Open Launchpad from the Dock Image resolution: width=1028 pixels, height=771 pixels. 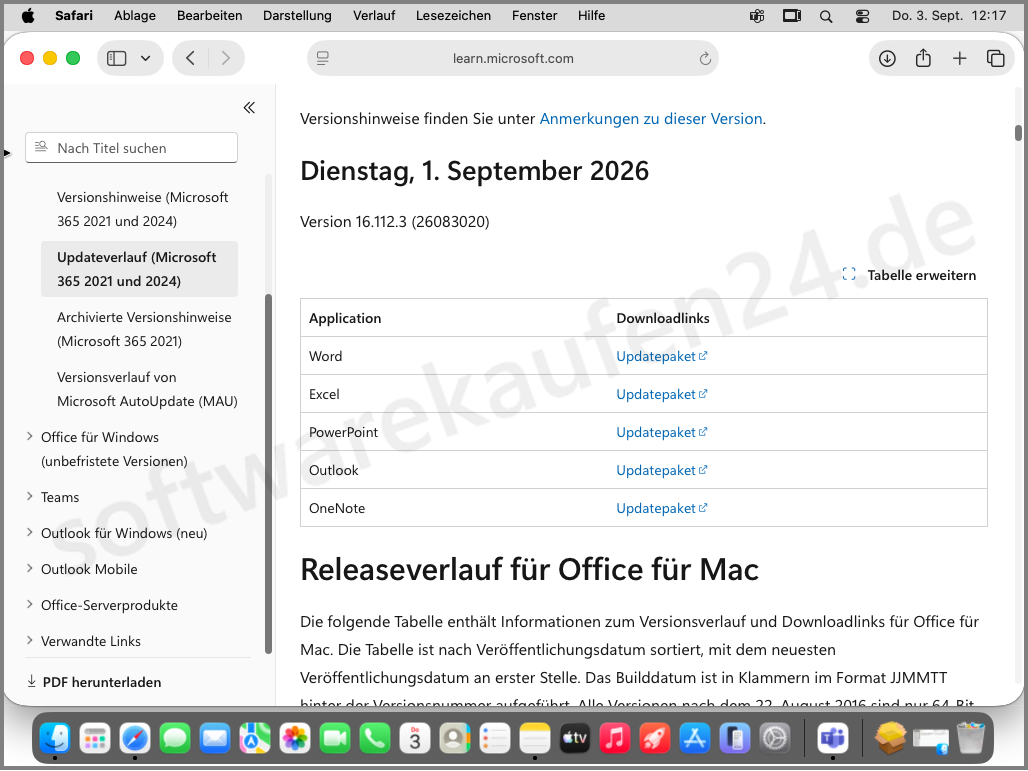(95, 739)
